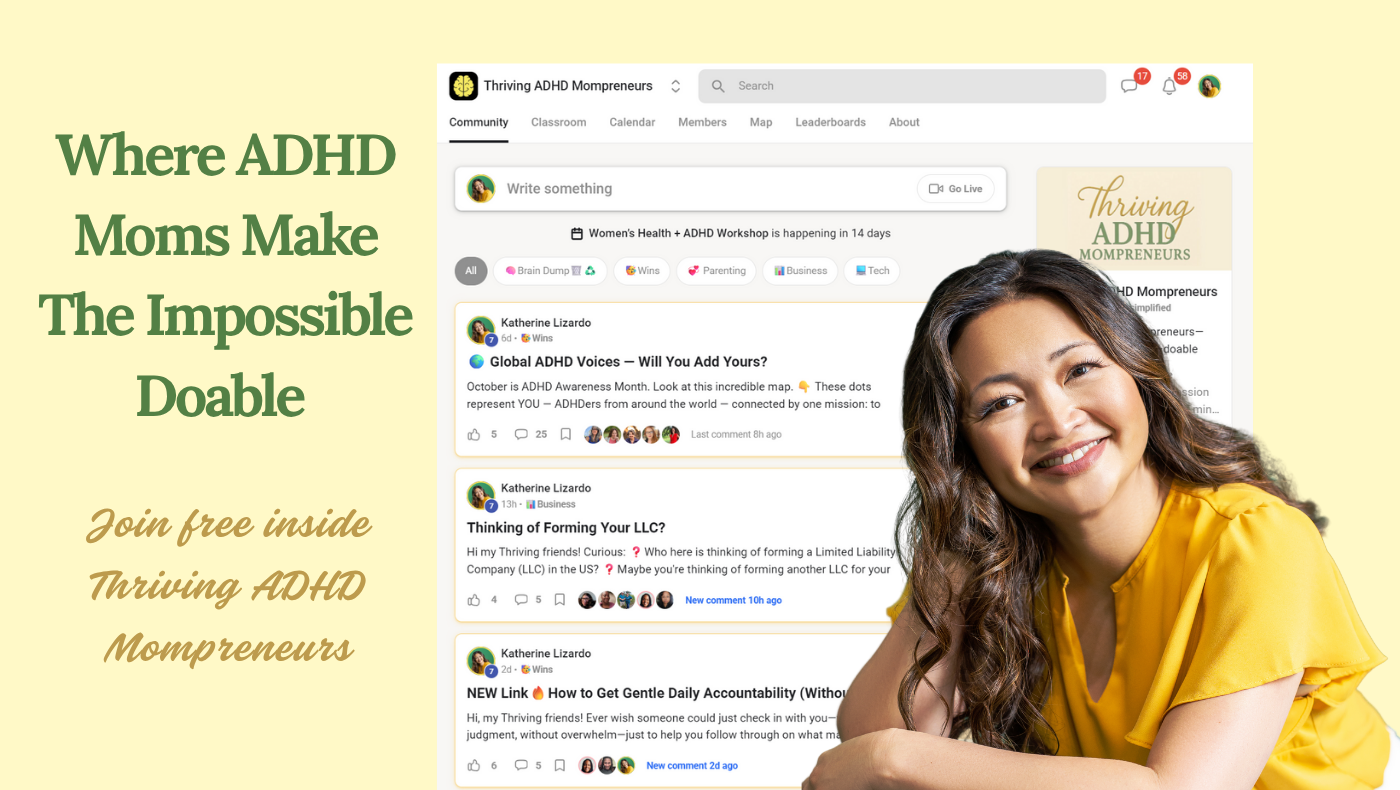Open the NEW Link Gentle Daily Accountability post title
Viewport: 1400px width, 790px height.
[659, 693]
